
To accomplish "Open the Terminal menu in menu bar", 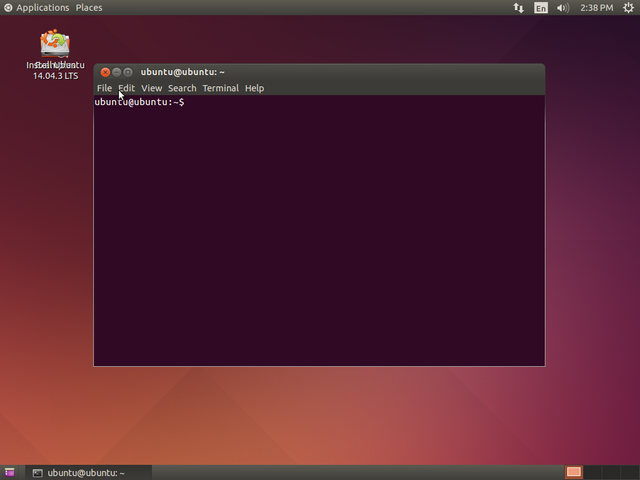I will tap(220, 88).
